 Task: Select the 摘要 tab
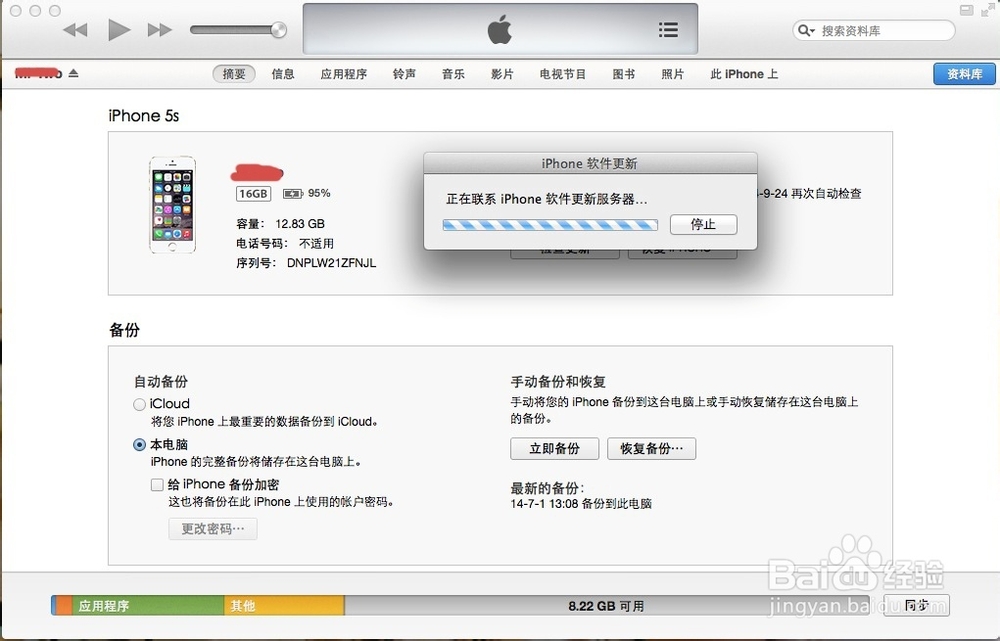(233, 74)
